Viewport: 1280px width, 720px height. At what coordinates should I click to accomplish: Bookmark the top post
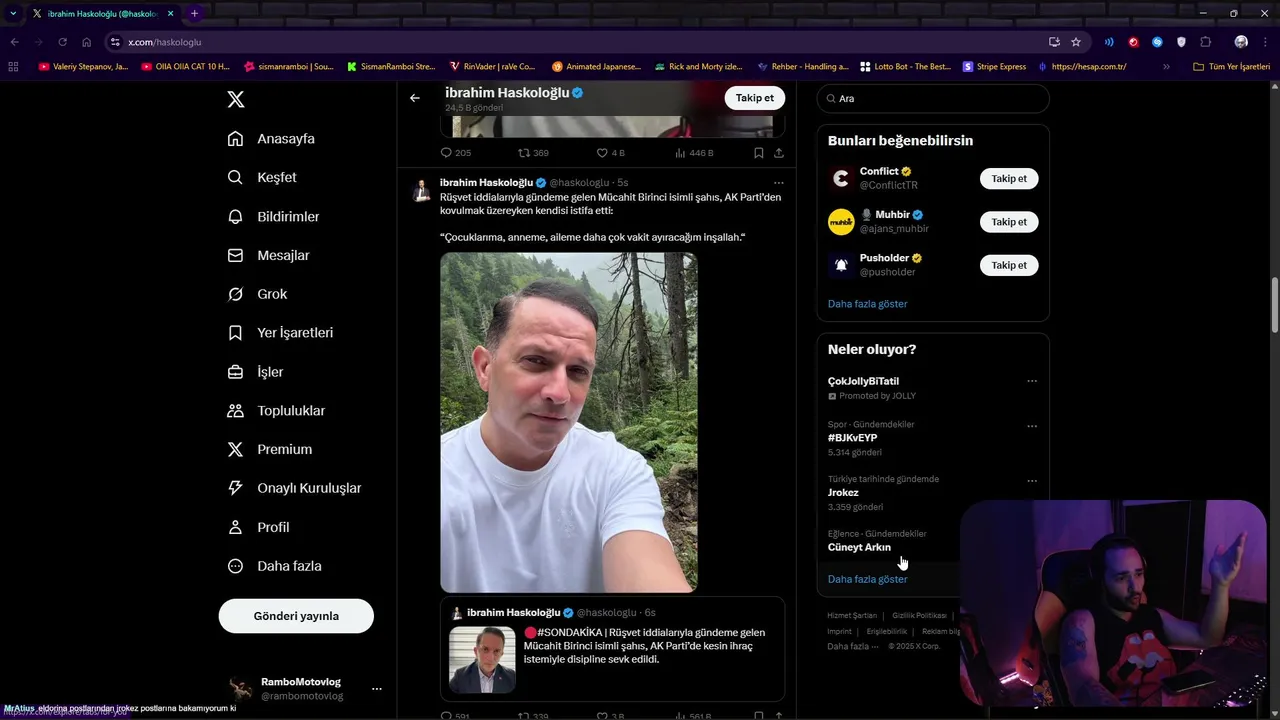tap(758, 153)
